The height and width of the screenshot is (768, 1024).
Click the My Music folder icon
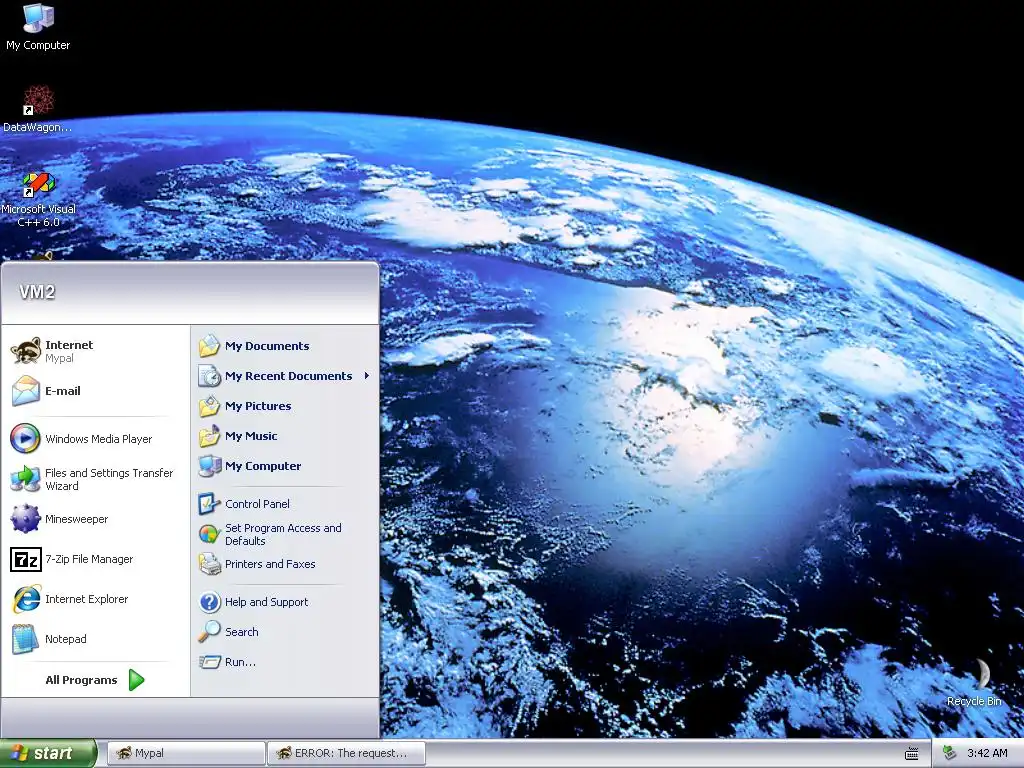tap(210, 436)
